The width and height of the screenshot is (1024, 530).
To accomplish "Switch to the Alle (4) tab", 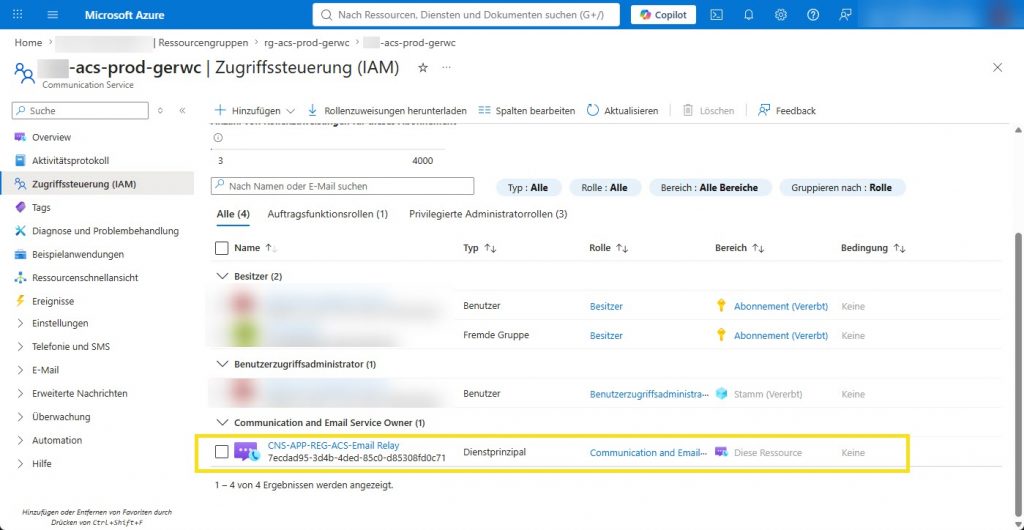I will [233, 214].
